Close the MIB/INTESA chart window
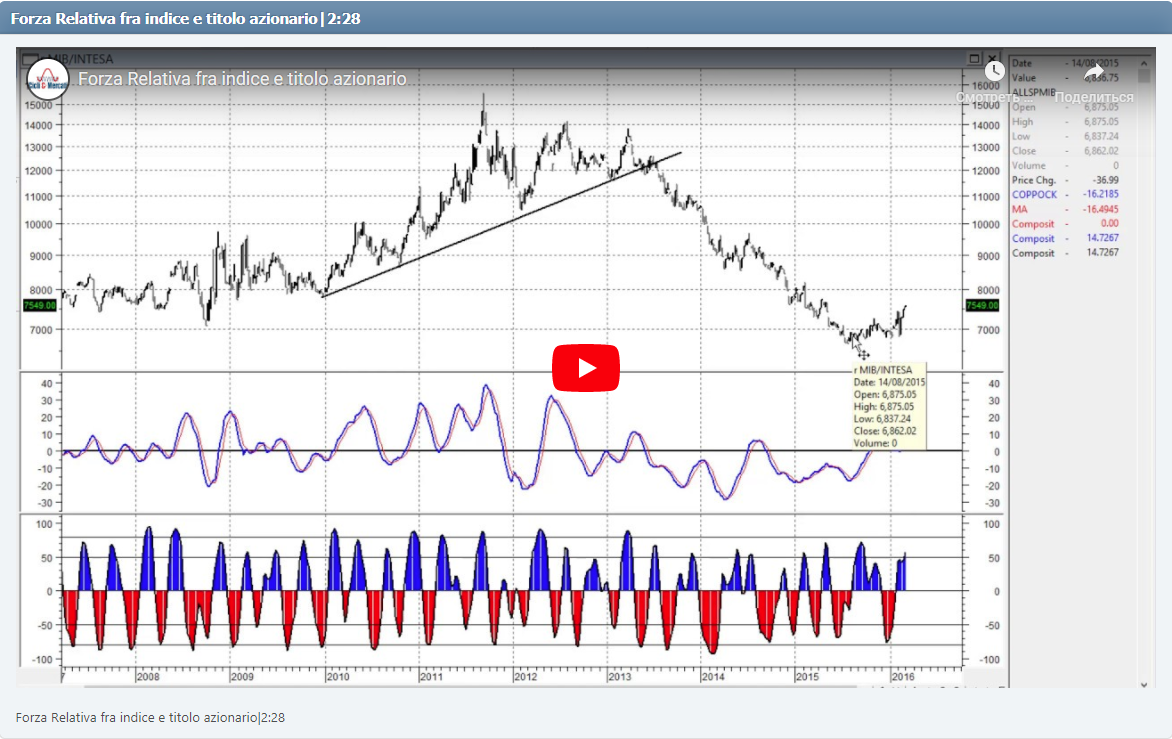Image resolution: width=1172 pixels, height=739 pixels. click(992, 59)
